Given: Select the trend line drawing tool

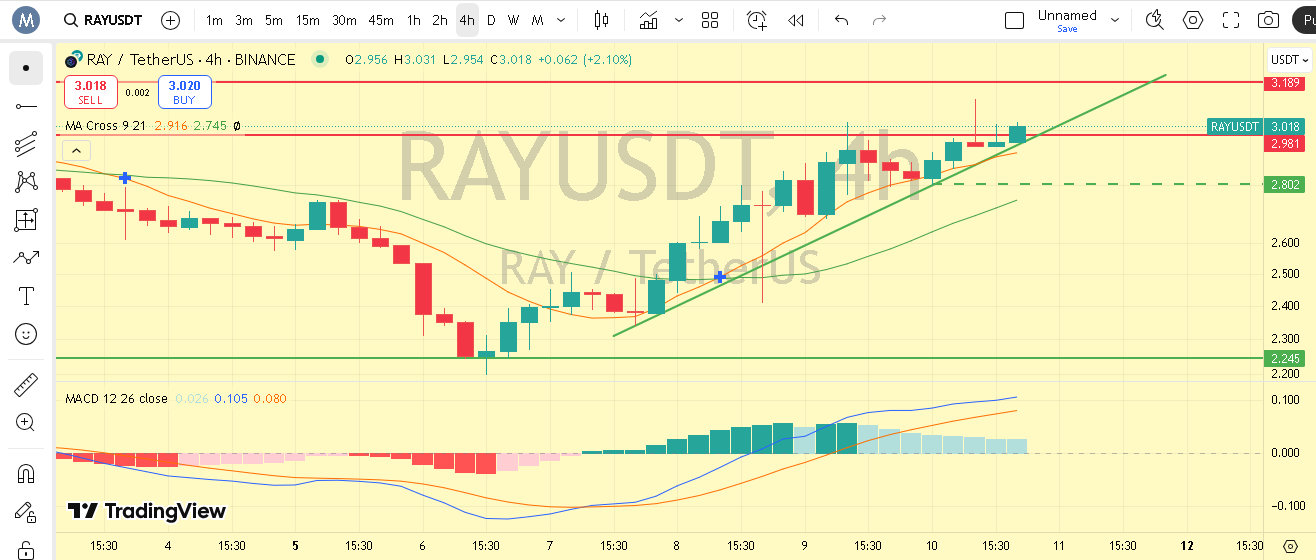Looking at the screenshot, I should point(26,106).
